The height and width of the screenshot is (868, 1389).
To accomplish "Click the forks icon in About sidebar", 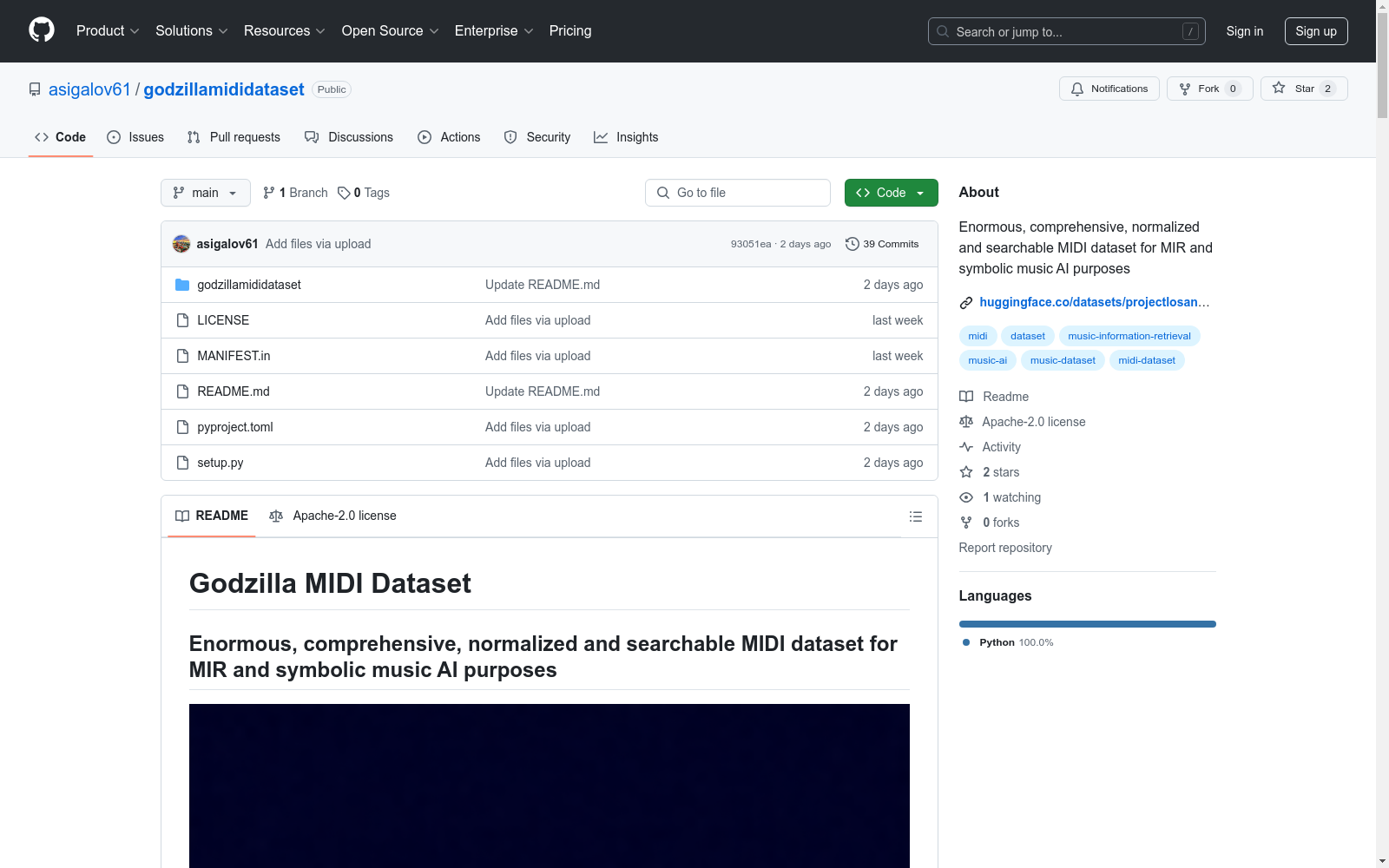I will [966, 523].
